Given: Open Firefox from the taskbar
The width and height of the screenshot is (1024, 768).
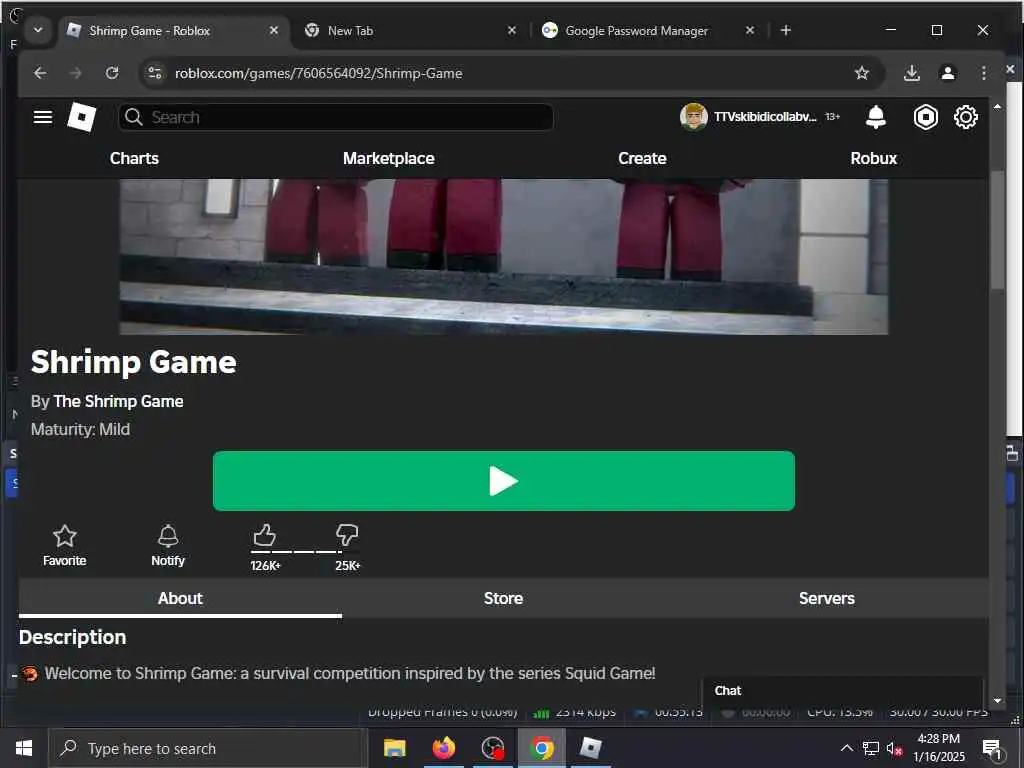Looking at the screenshot, I should [443, 748].
